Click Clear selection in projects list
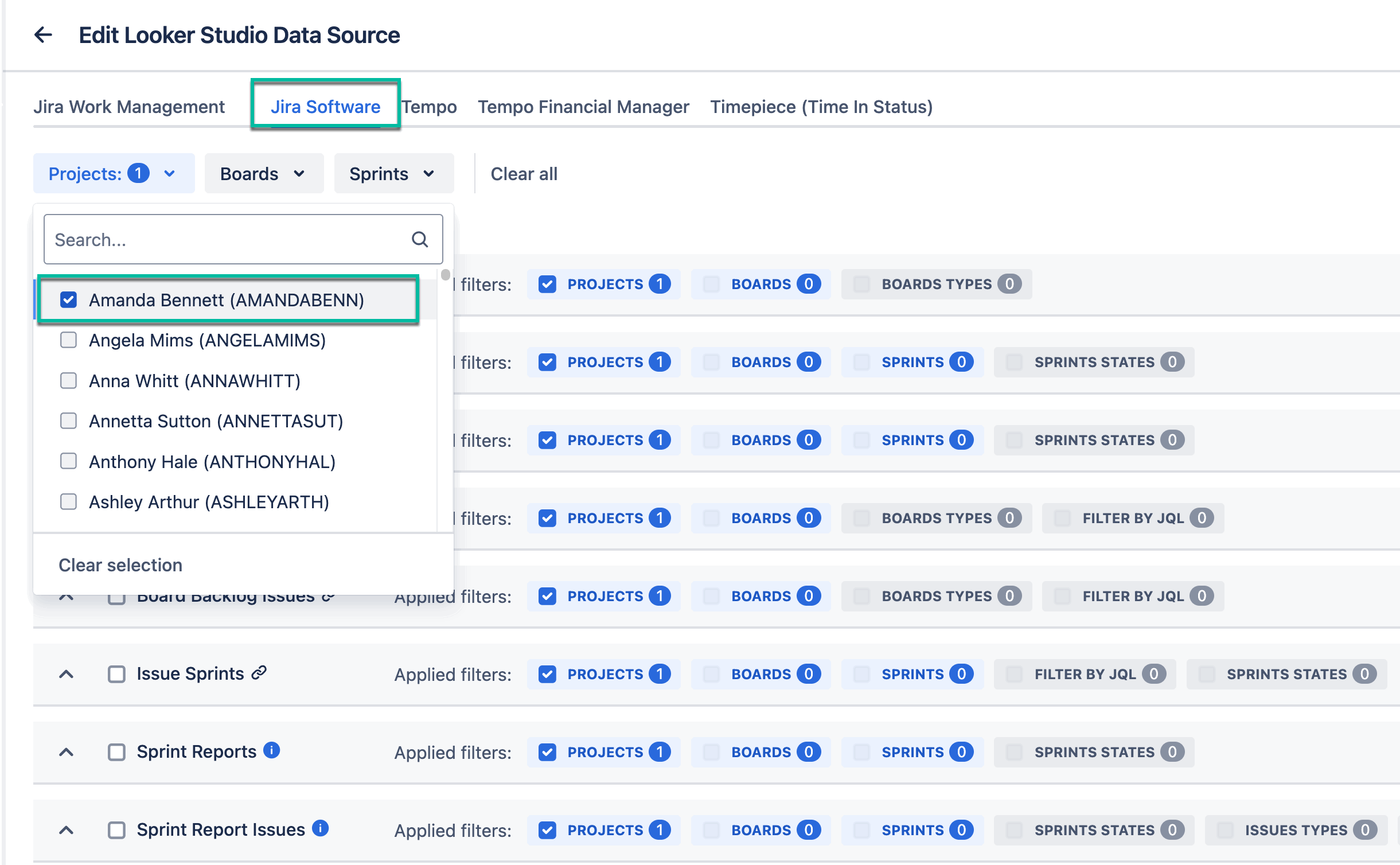 pos(120,565)
